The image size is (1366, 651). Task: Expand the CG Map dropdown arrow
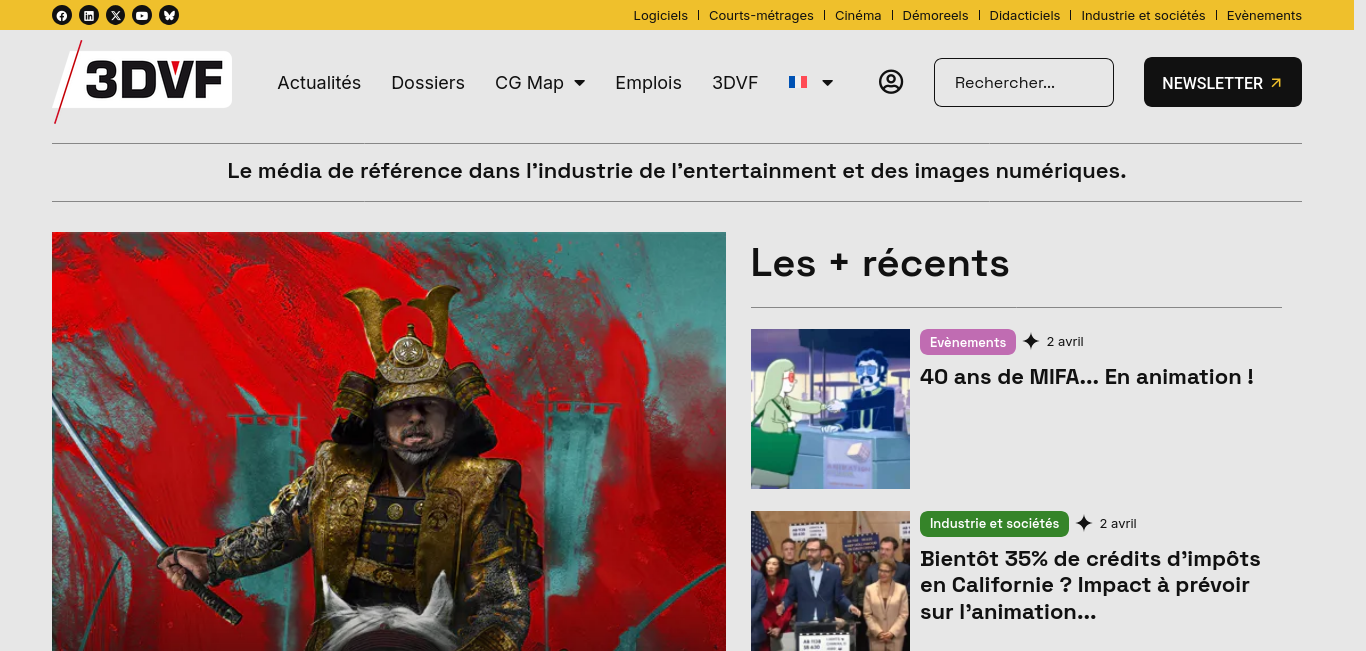(579, 83)
